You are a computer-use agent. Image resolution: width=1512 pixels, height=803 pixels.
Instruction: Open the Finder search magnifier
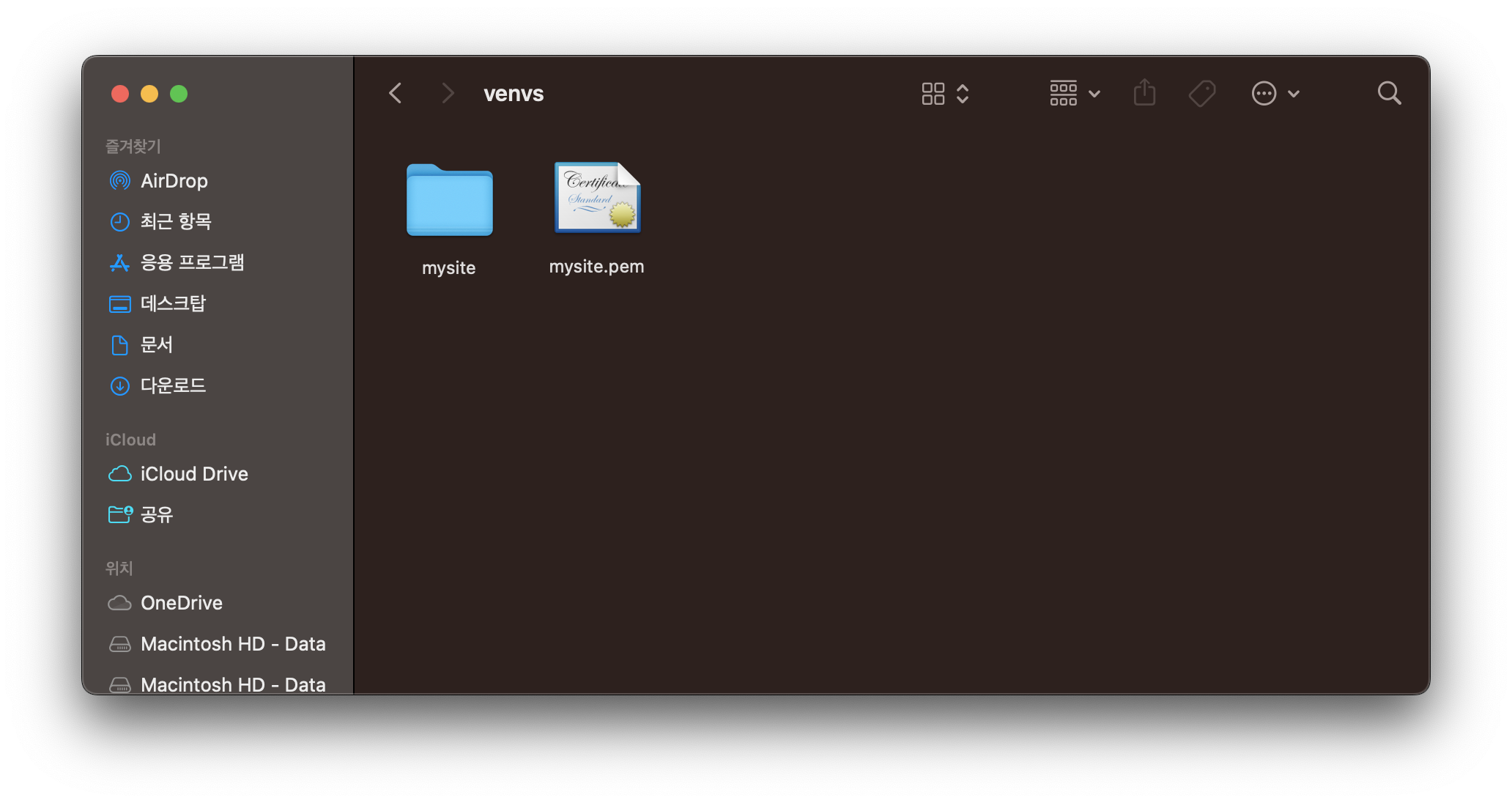[x=1389, y=93]
